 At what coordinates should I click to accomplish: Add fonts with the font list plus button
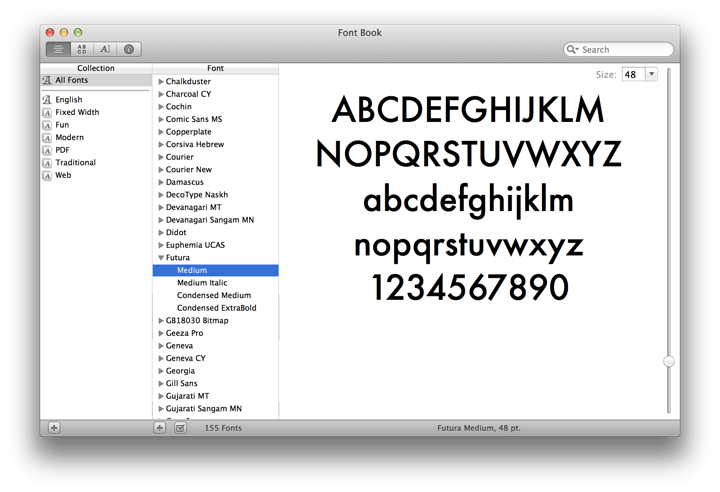(x=159, y=428)
